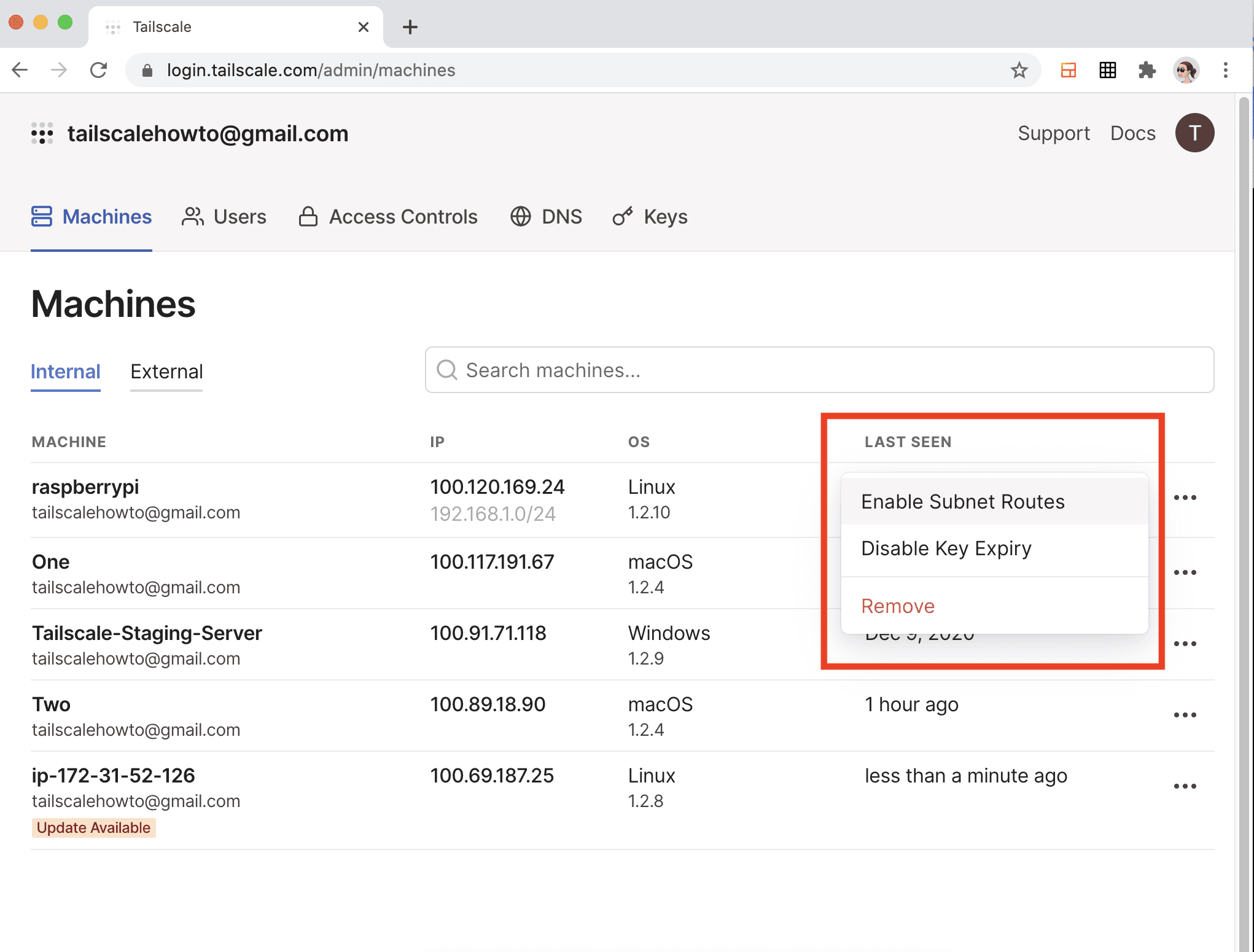Screen dimensions: 1254x952
Task: Switch to External machines tab
Action: pyautogui.click(x=166, y=372)
